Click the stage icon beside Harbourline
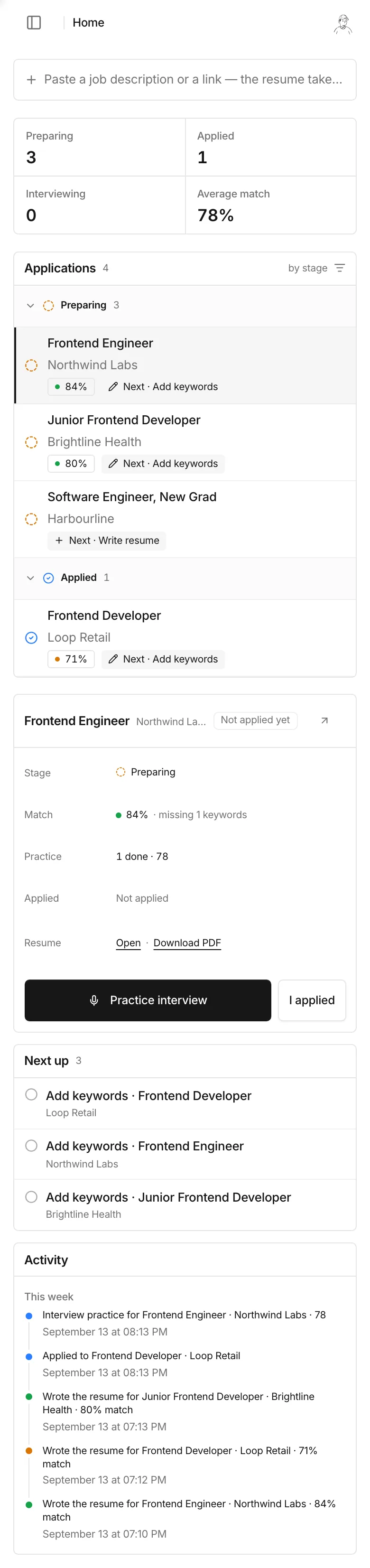The width and height of the screenshot is (370, 1568). pos(31,519)
